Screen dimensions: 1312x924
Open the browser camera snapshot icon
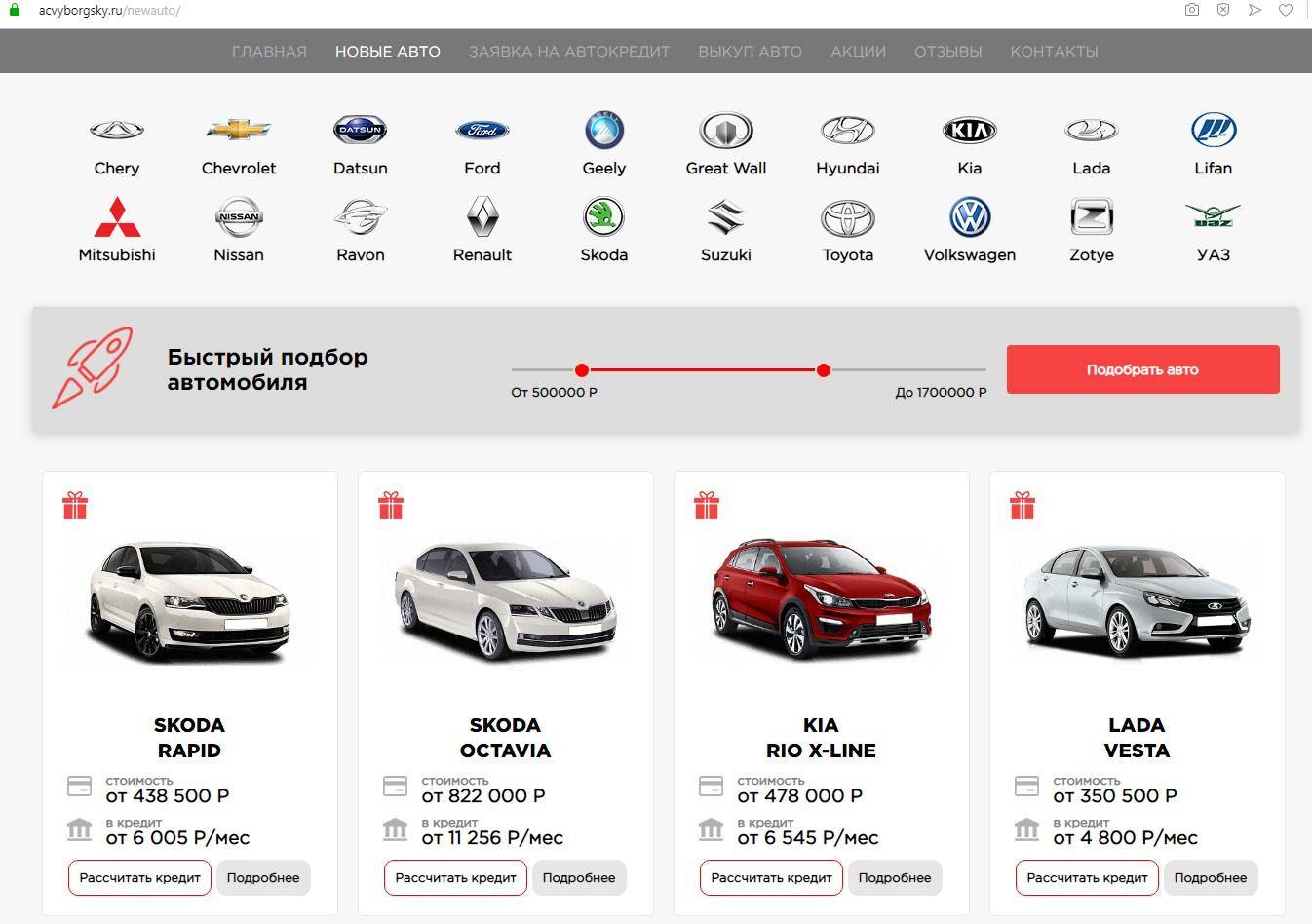[1191, 10]
